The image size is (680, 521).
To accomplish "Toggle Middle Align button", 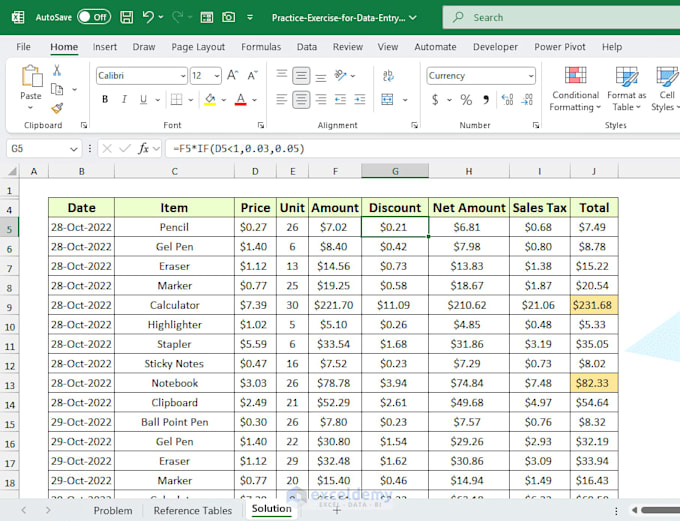I will tap(301, 75).
